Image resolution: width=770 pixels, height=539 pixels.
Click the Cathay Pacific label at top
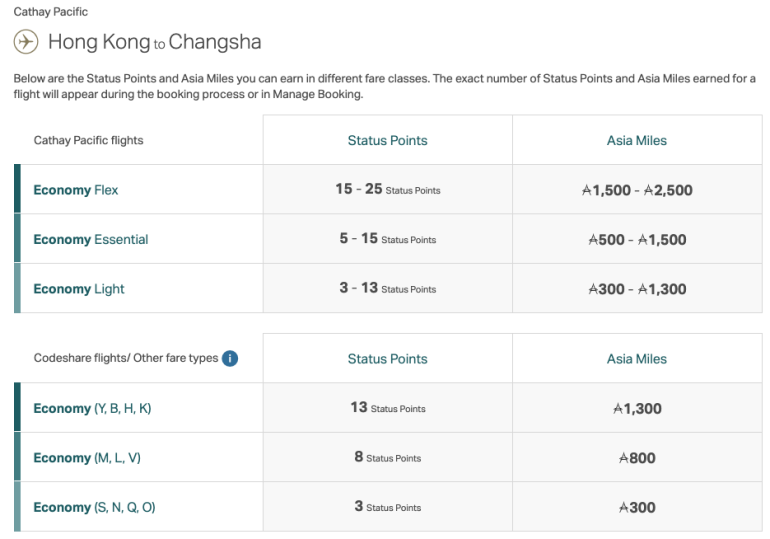click(51, 12)
